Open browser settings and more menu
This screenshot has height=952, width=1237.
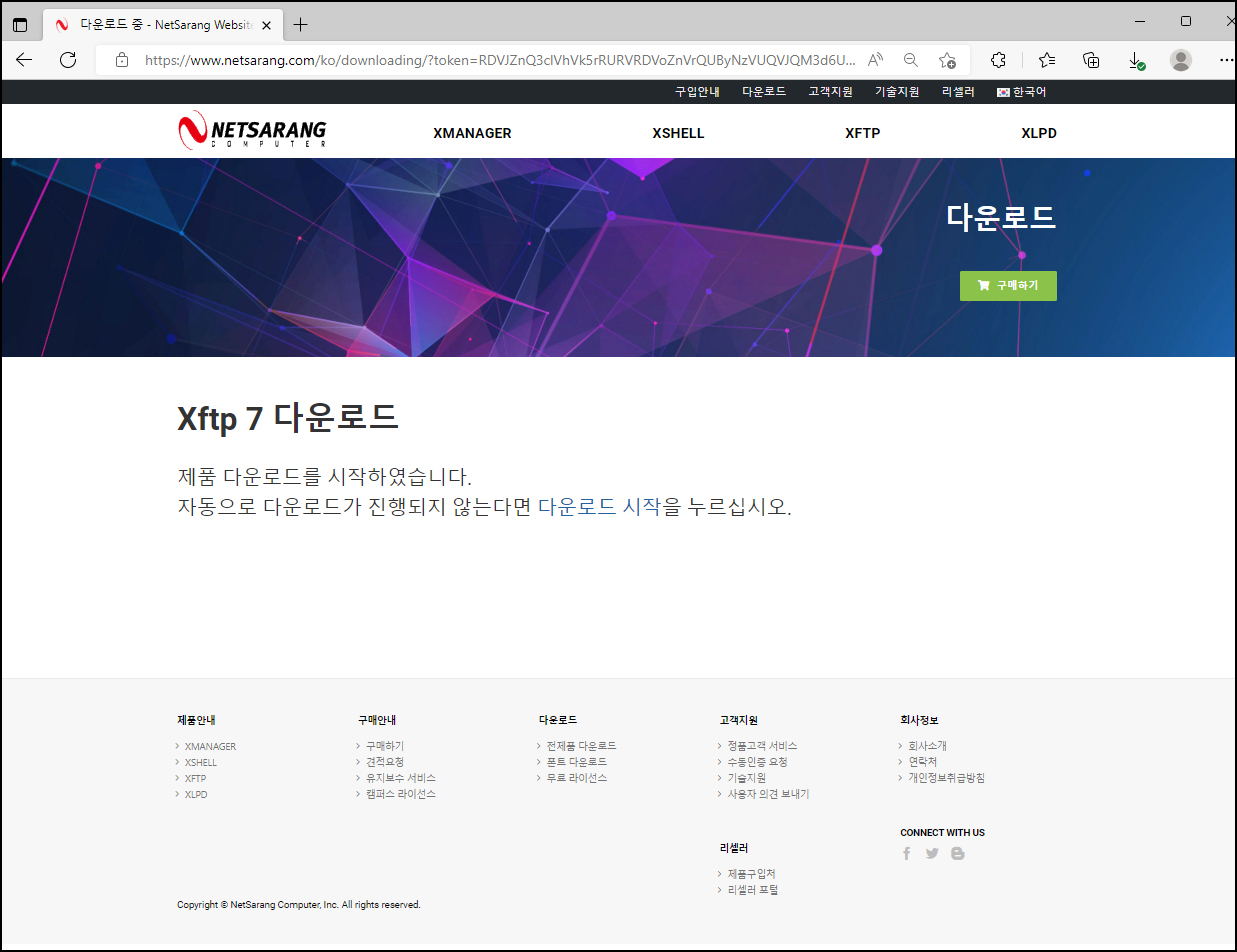pos(1227,60)
